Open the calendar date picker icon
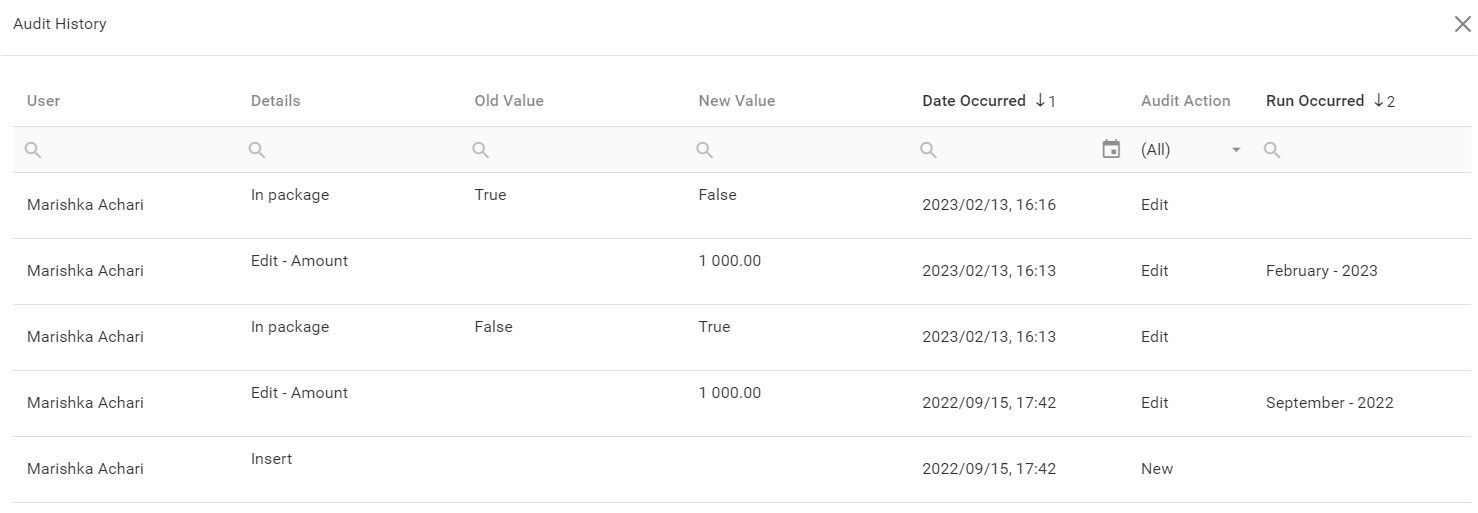 click(1111, 150)
